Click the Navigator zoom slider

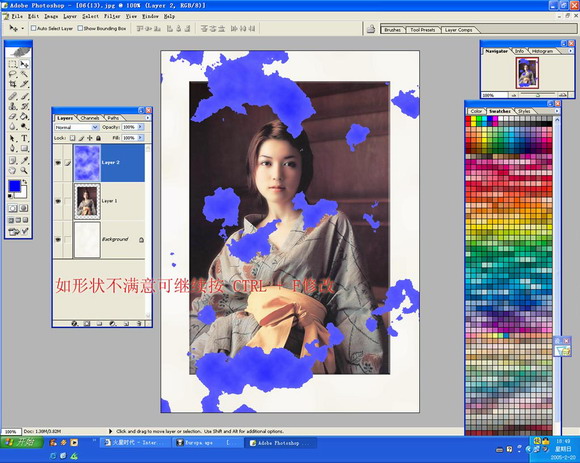537,95
